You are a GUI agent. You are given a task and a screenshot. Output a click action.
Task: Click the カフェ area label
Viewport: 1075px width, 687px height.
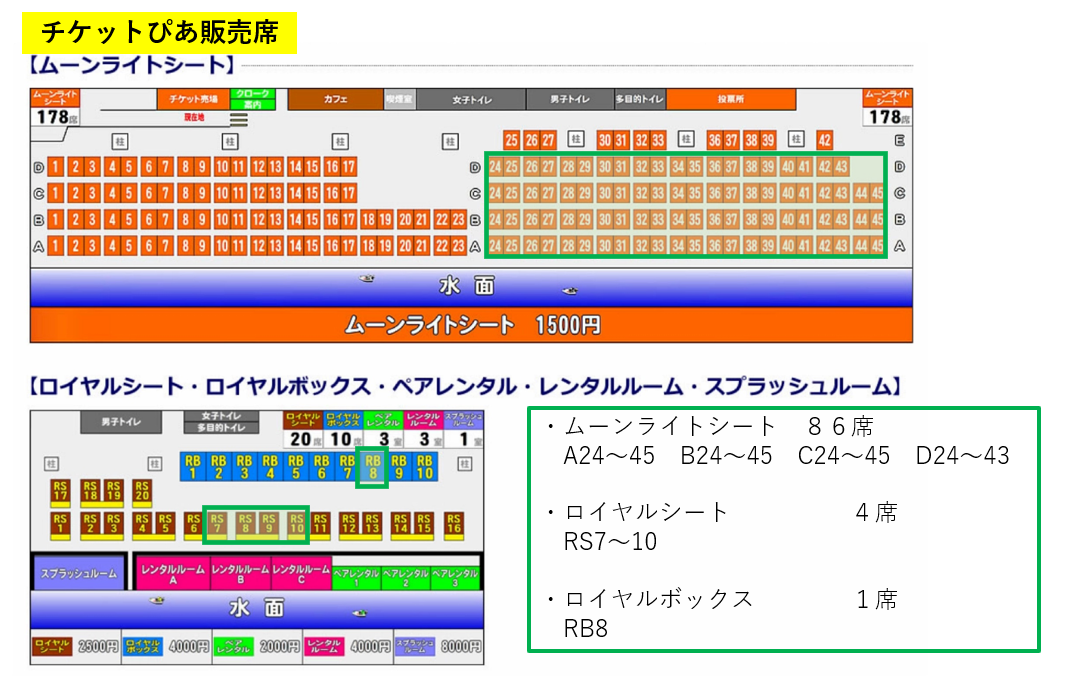coord(335,99)
